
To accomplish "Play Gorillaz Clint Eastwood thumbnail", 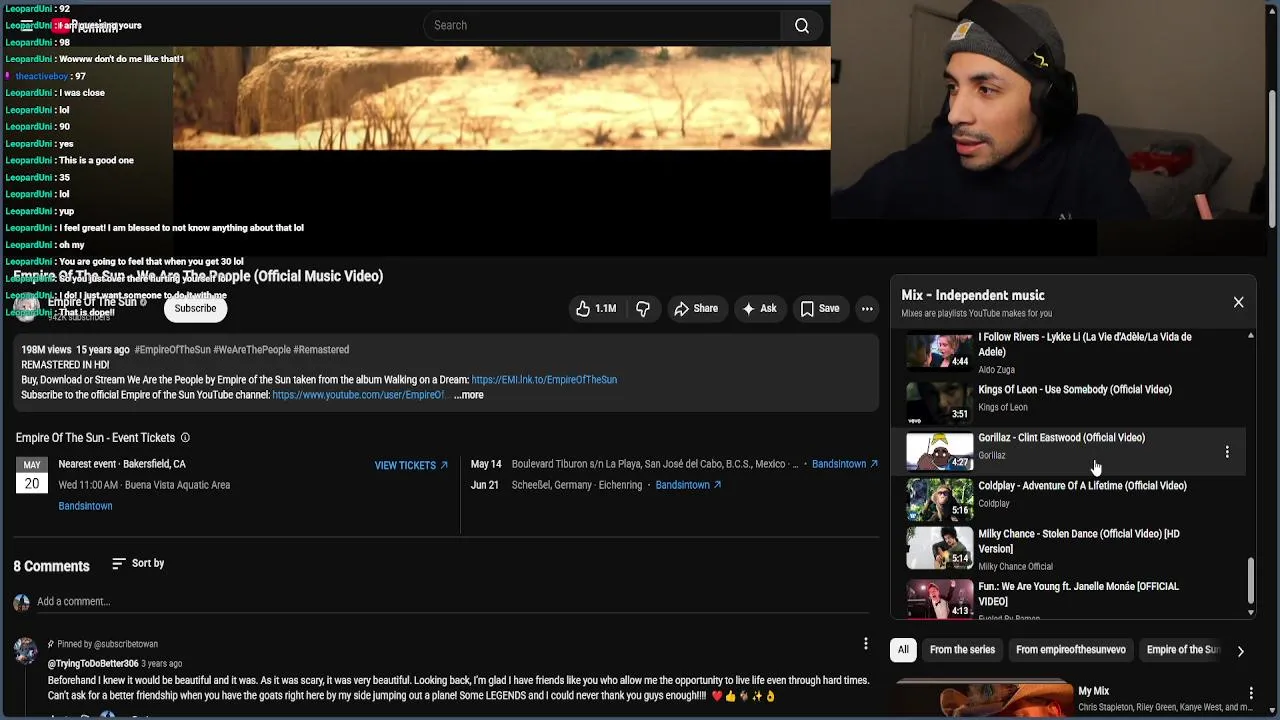I will click(939, 451).
